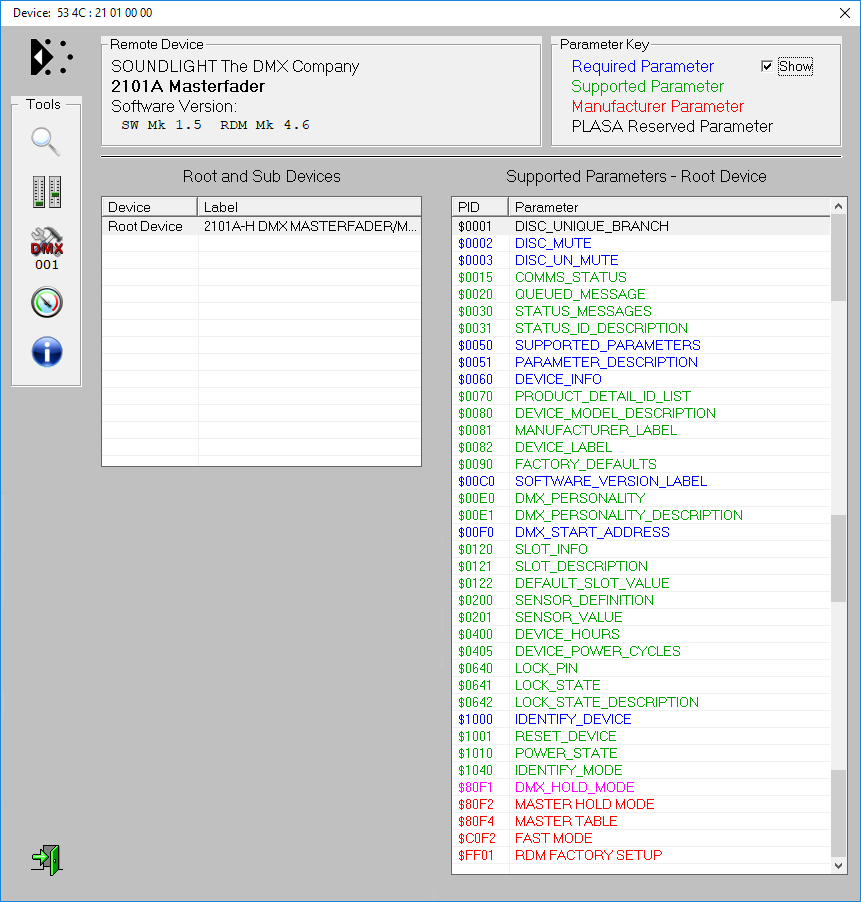Close the device window
Image resolution: width=861 pixels, height=902 pixels.
pyautogui.click(x=843, y=13)
